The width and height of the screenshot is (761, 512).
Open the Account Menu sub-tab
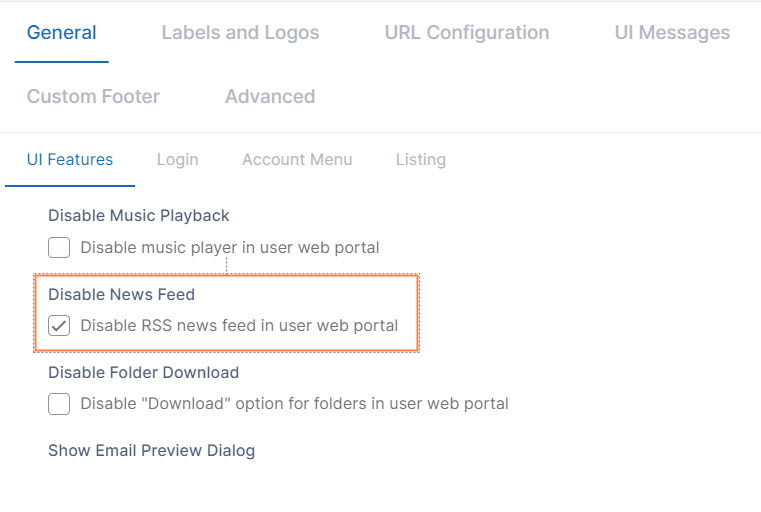[297, 160]
